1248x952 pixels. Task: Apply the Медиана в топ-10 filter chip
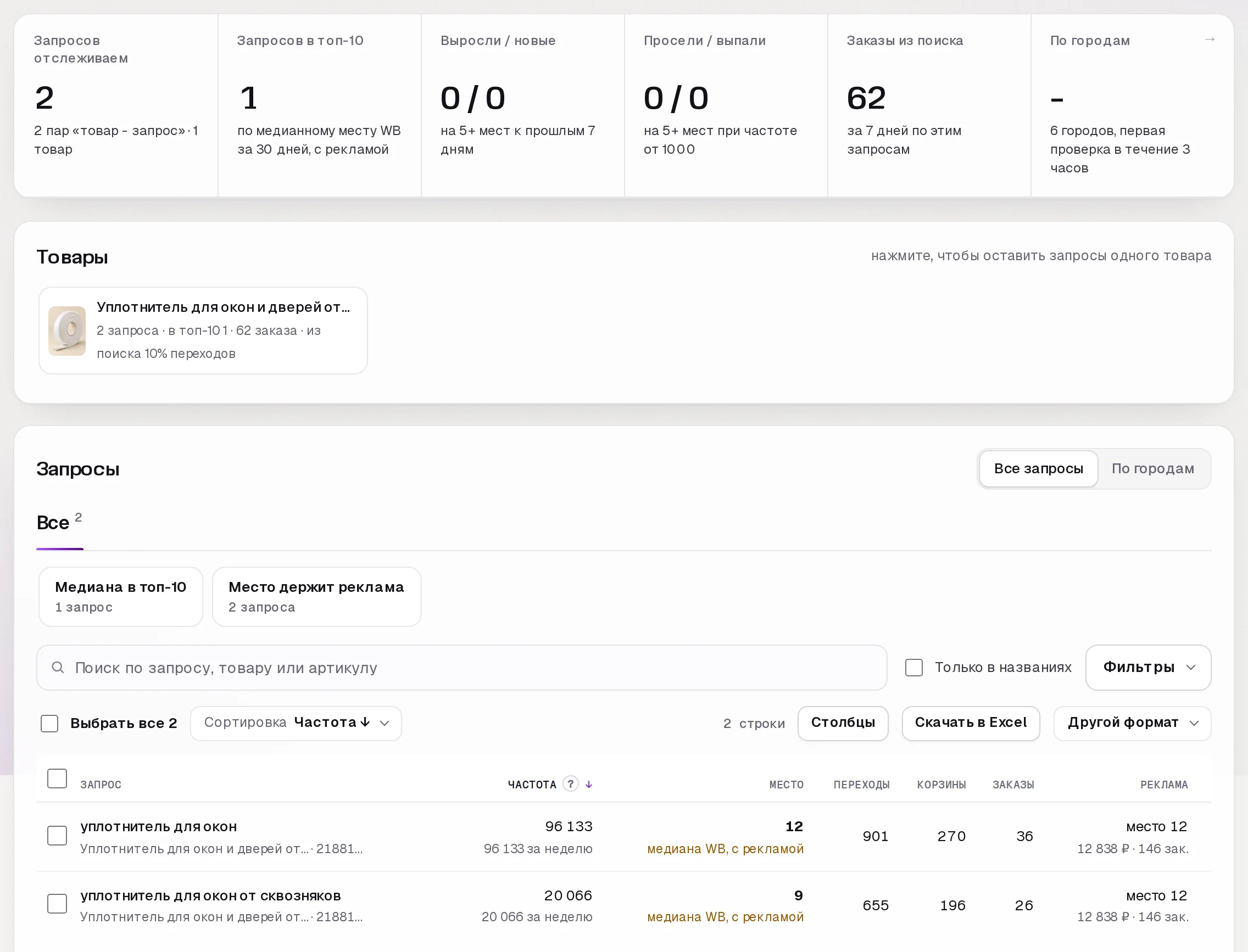pos(121,597)
